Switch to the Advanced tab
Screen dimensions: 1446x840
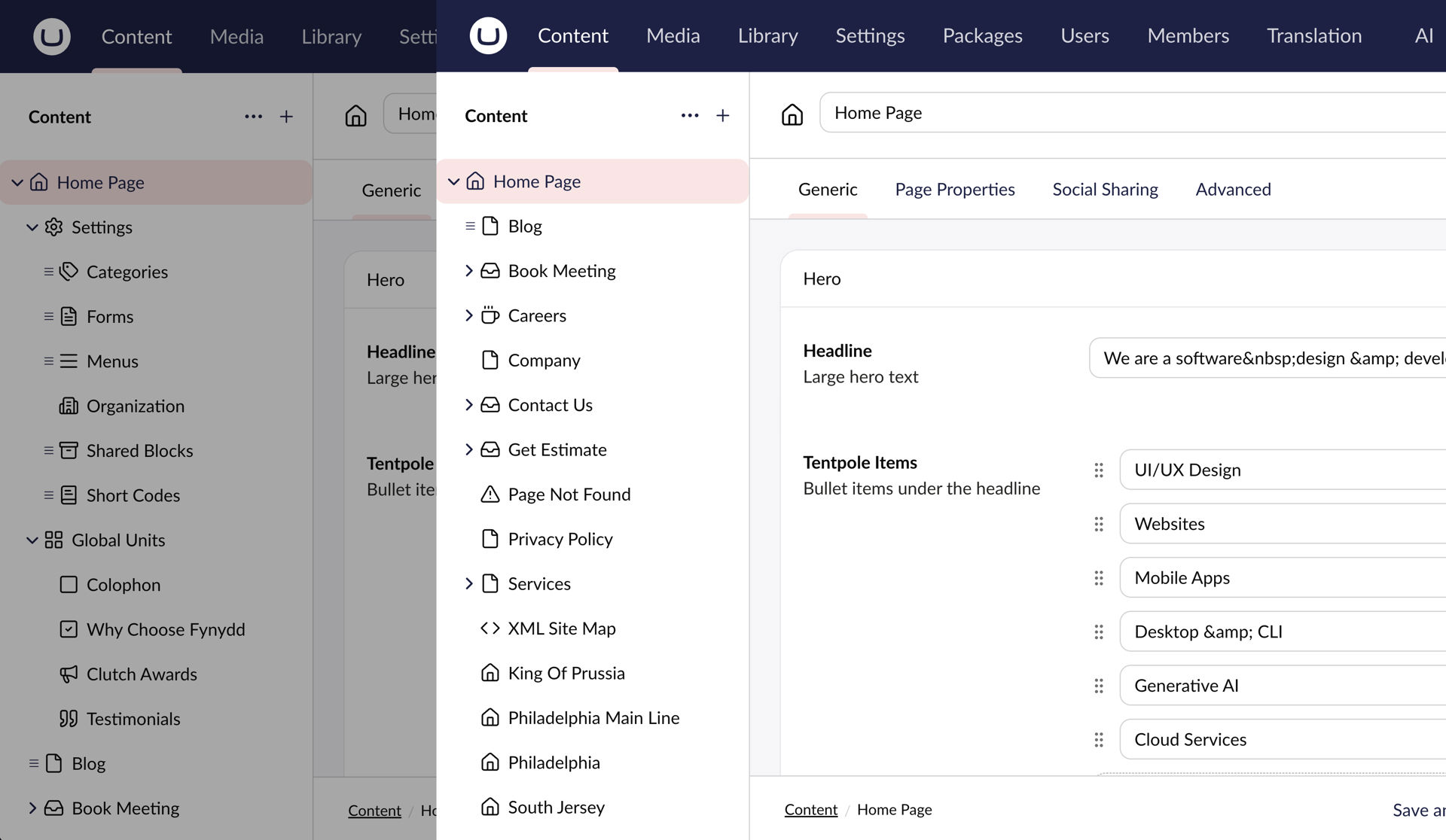pyautogui.click(x=1233, y=190)
